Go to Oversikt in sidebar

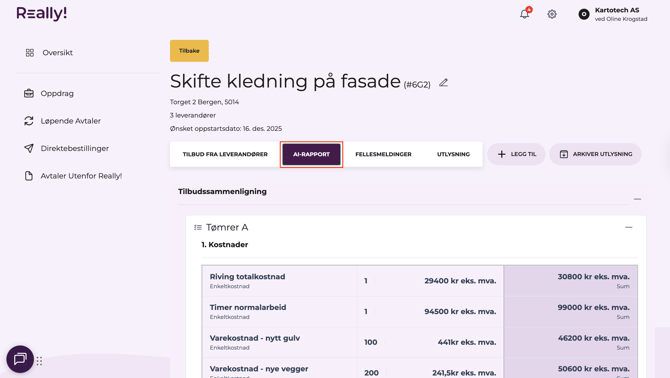click(57, 53)
